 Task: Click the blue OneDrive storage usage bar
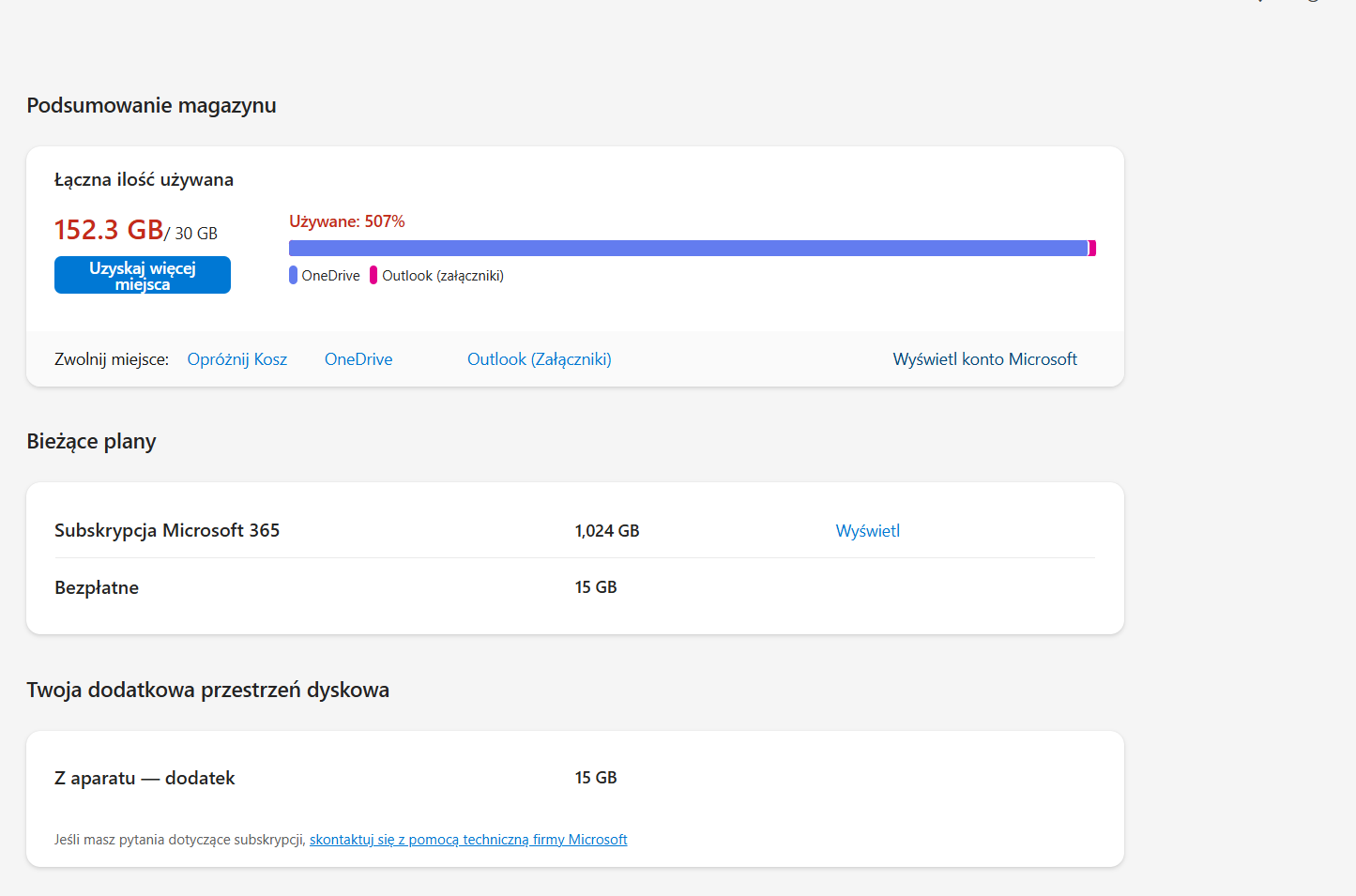(688, 249)
